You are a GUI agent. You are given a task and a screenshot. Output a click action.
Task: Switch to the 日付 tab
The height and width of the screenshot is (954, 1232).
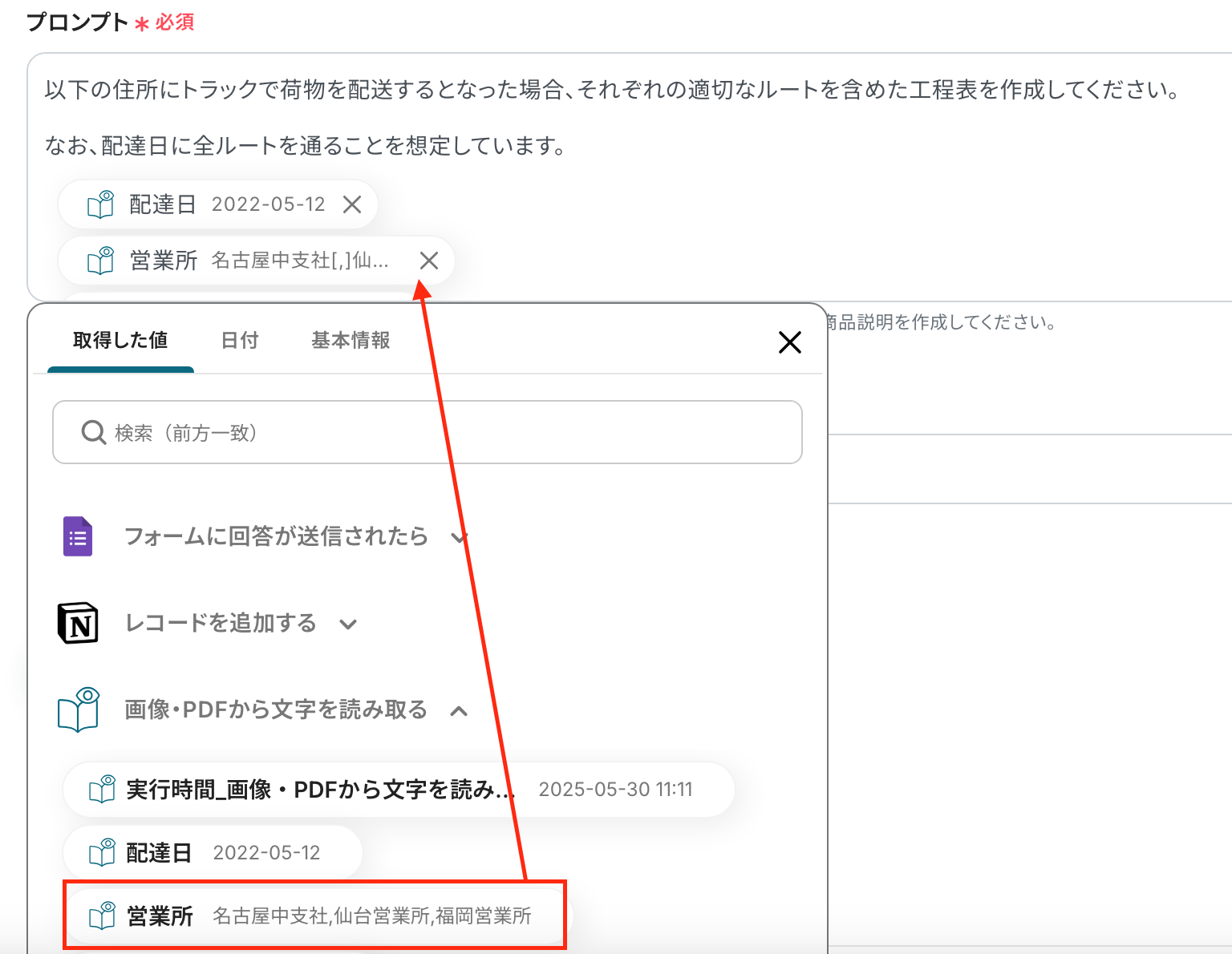240,341
